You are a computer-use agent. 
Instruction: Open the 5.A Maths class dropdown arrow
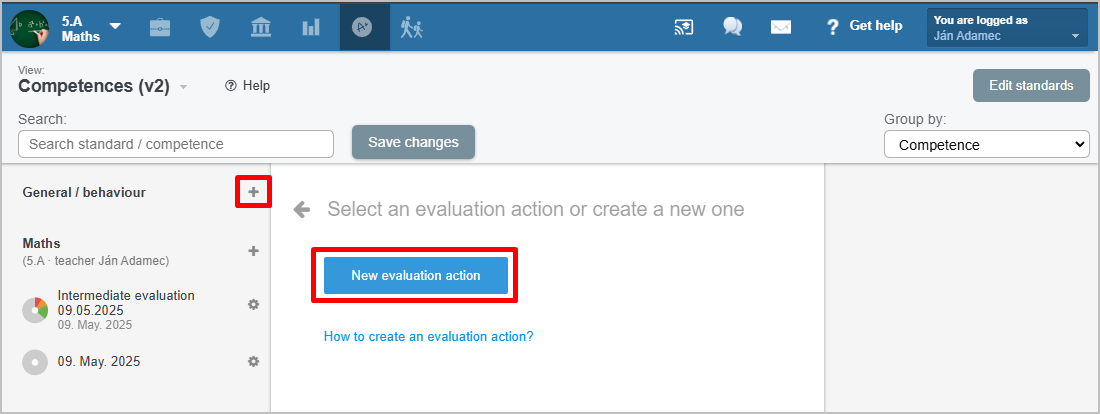(115, 27)
